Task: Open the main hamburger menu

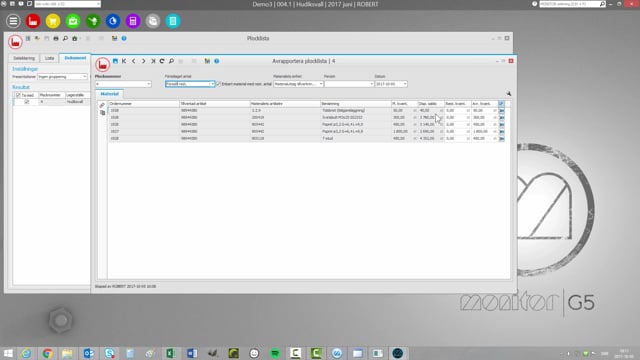Action: (x=13, y=21)
